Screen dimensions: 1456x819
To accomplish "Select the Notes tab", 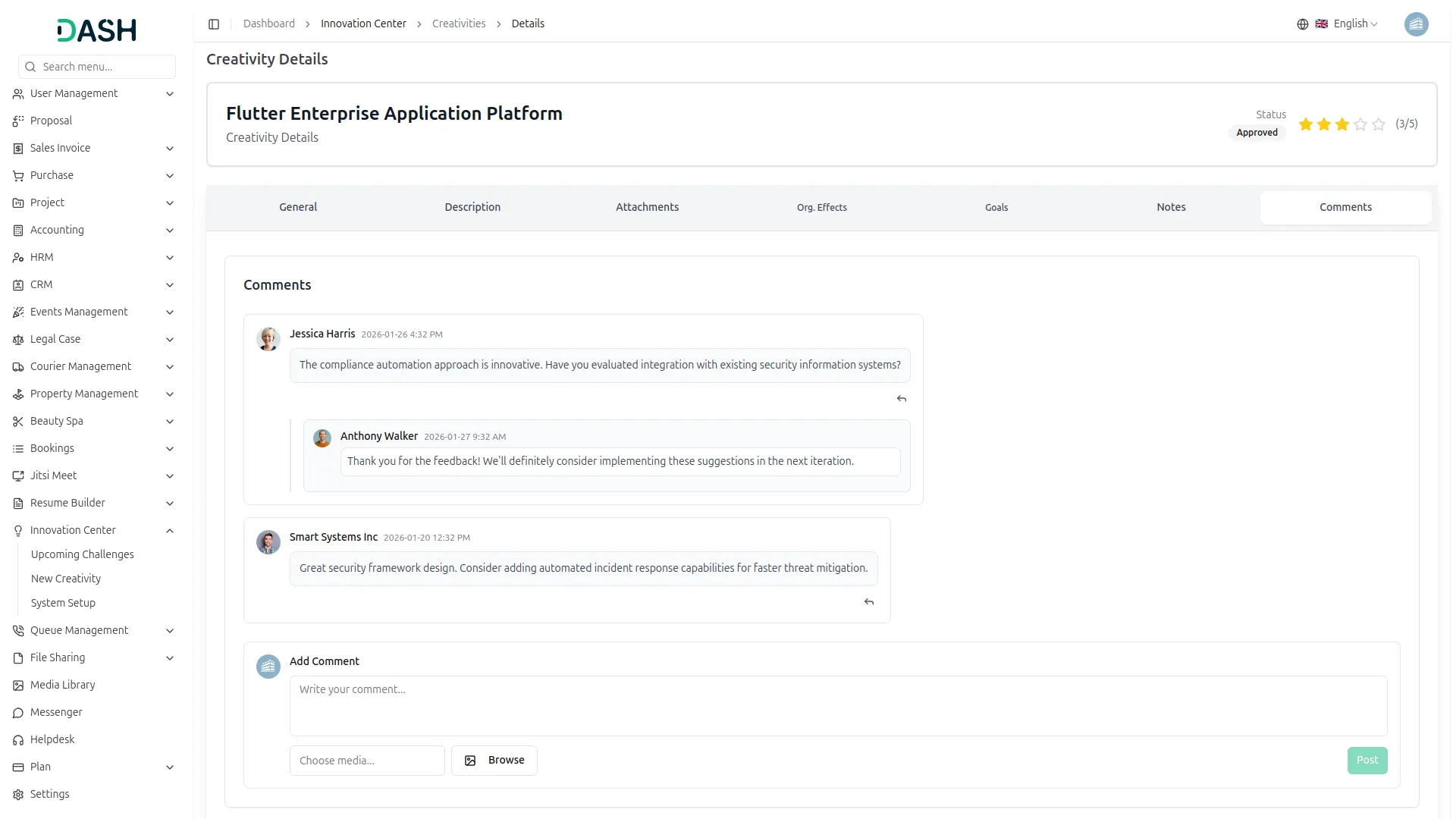I will [x=1171, y=208].
